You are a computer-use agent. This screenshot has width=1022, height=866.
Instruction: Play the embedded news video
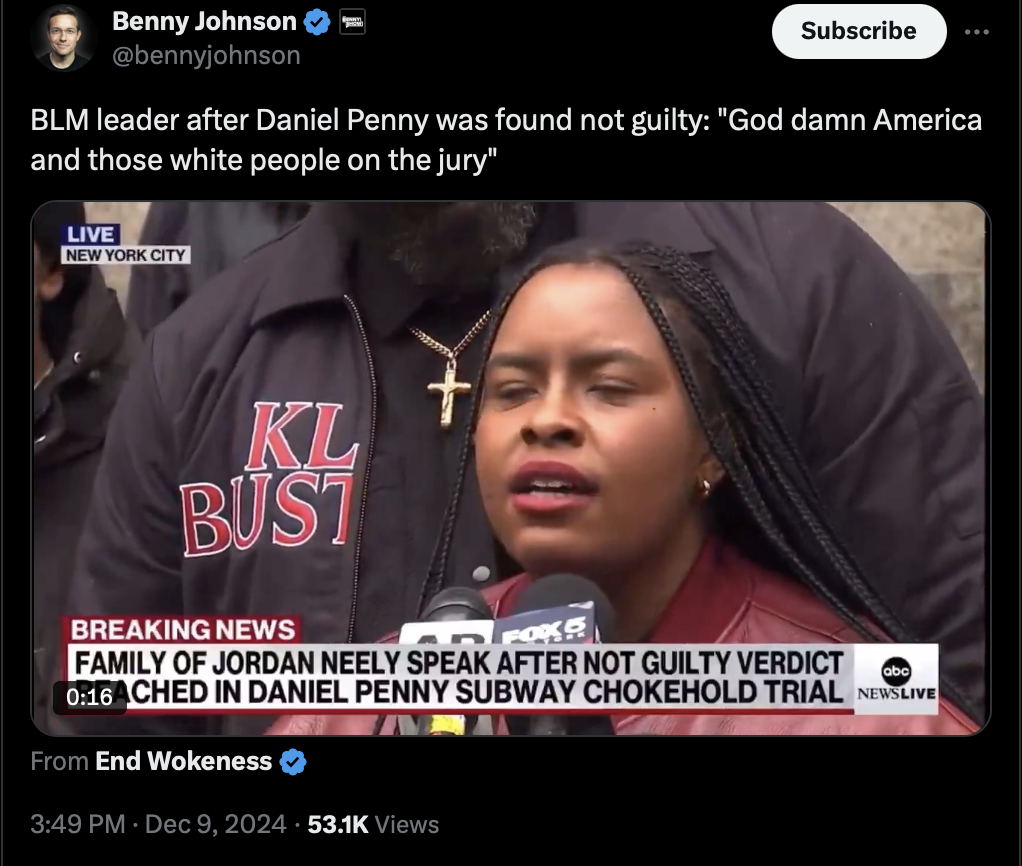click(x=511, y=469)
